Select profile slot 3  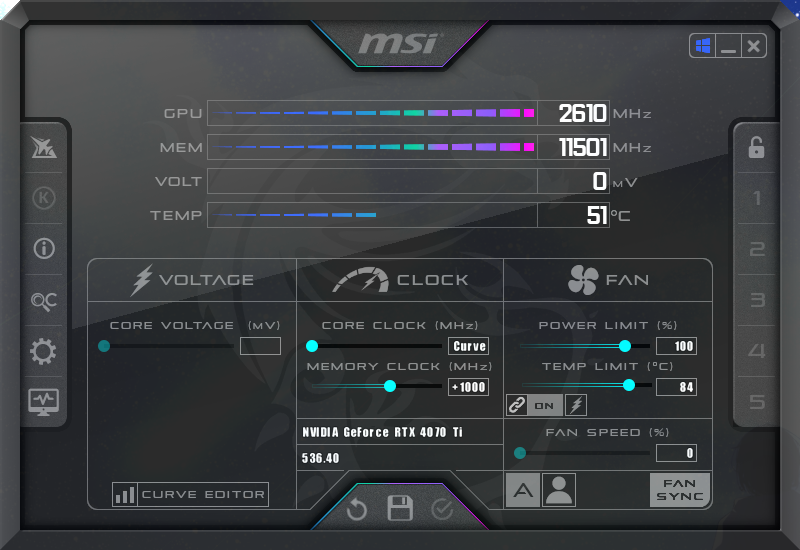pos(757,300)
